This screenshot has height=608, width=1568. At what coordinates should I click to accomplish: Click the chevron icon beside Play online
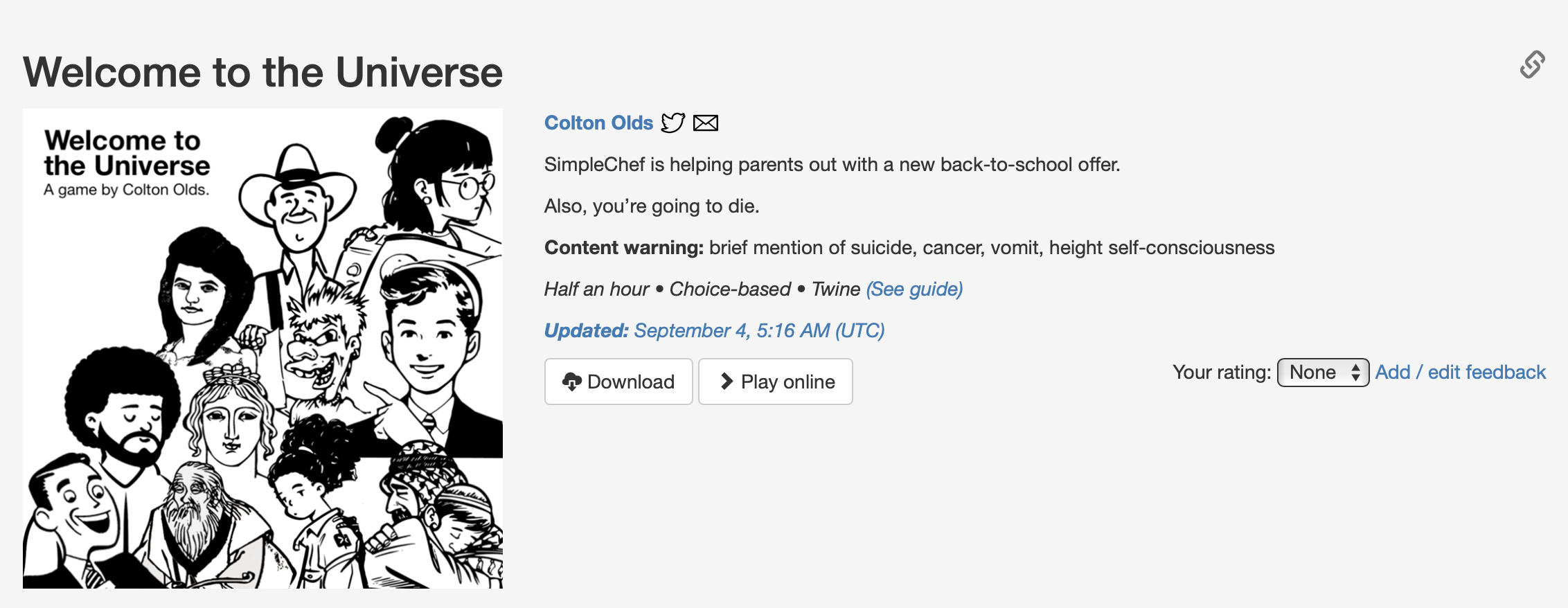click(x=727, y=382)
